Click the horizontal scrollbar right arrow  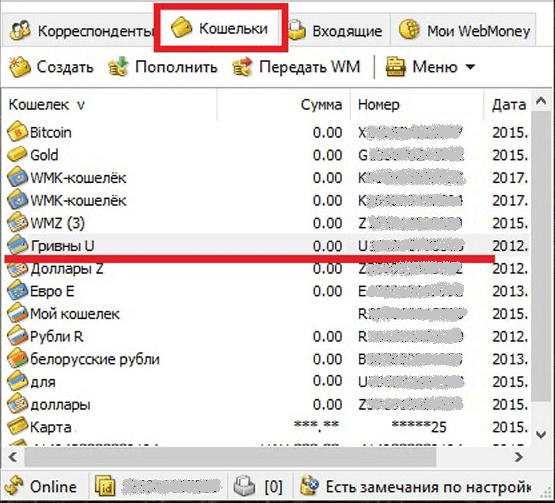519,457
